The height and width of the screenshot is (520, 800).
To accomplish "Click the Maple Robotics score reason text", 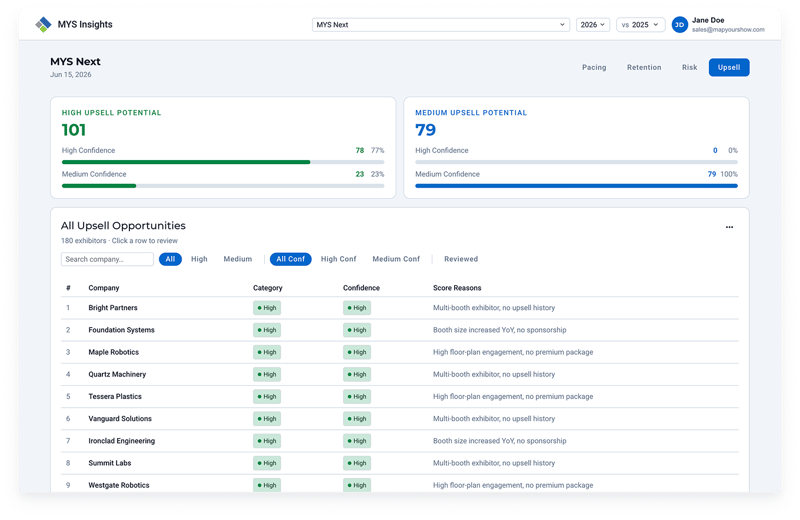I will 513,352.
